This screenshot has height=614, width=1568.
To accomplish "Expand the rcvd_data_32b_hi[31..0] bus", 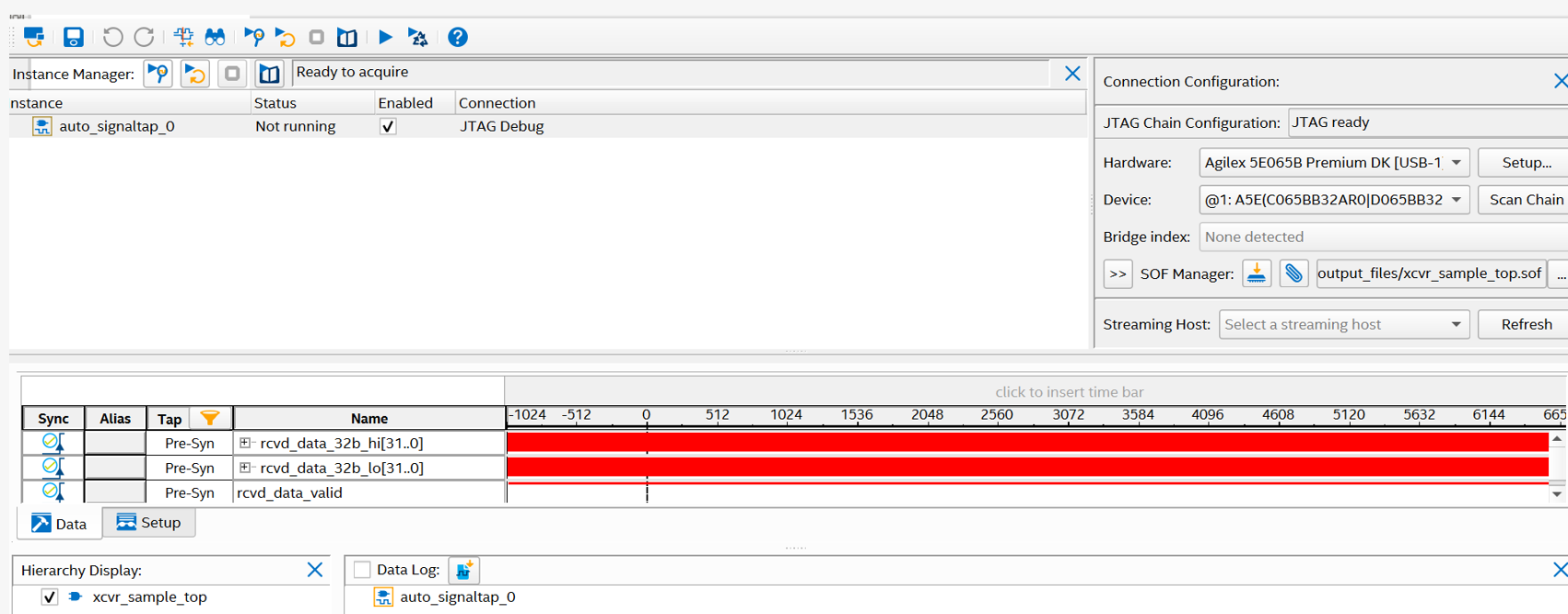I will click(x=245, y=443).
